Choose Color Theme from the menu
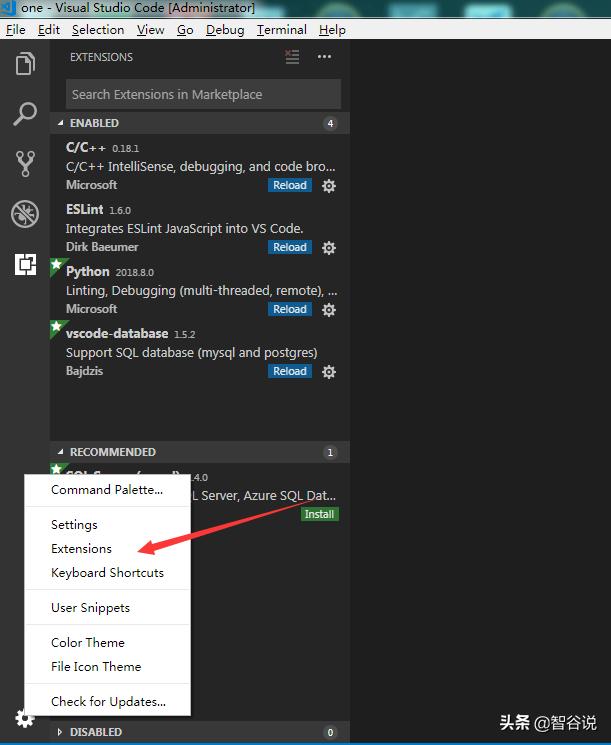 click(x=107, y=642)
